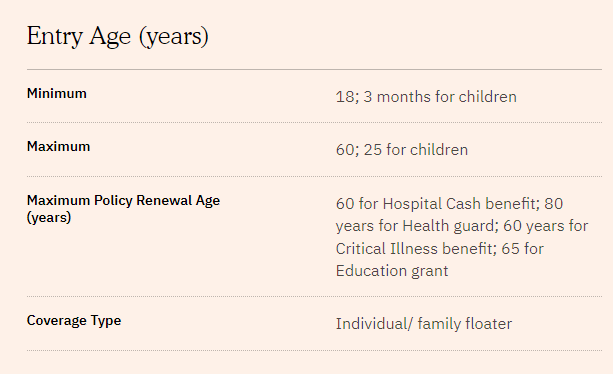Click the Education grant text
The height and width of the screenshot is (374, 613).
pyautogui.click(x=392, y=271)
